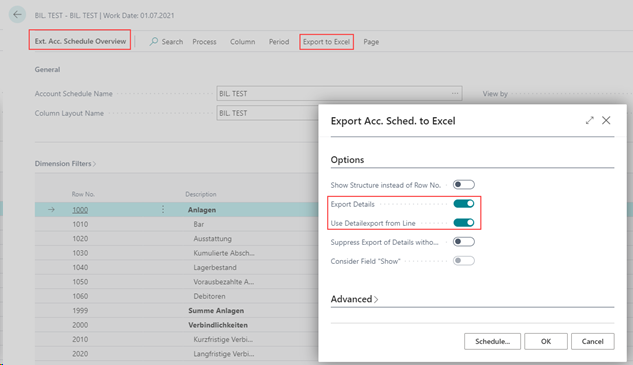Click the Schedule... button

(x=492, y=341)
